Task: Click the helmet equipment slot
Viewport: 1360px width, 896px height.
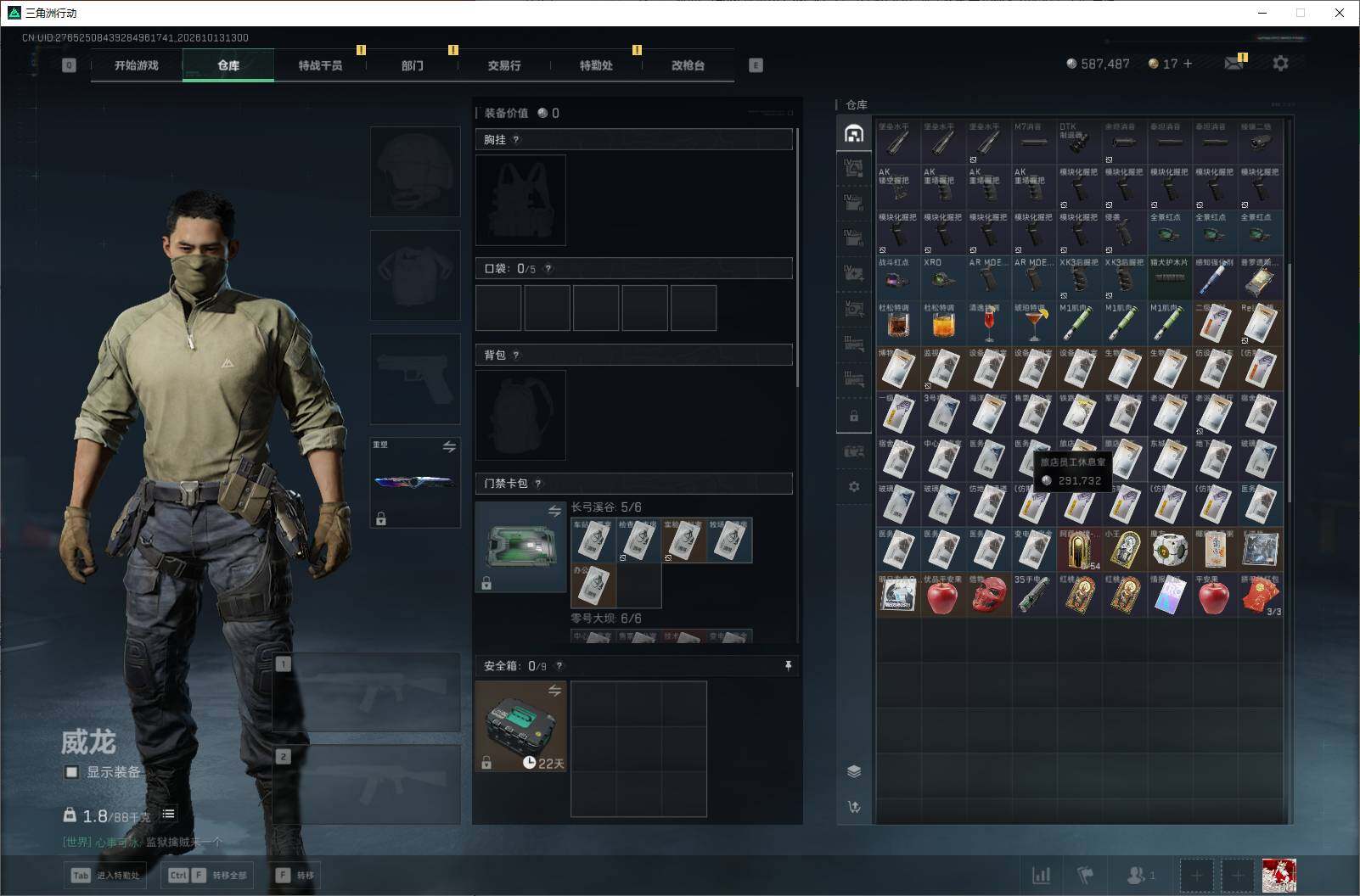Action: (x=415, y=171)
